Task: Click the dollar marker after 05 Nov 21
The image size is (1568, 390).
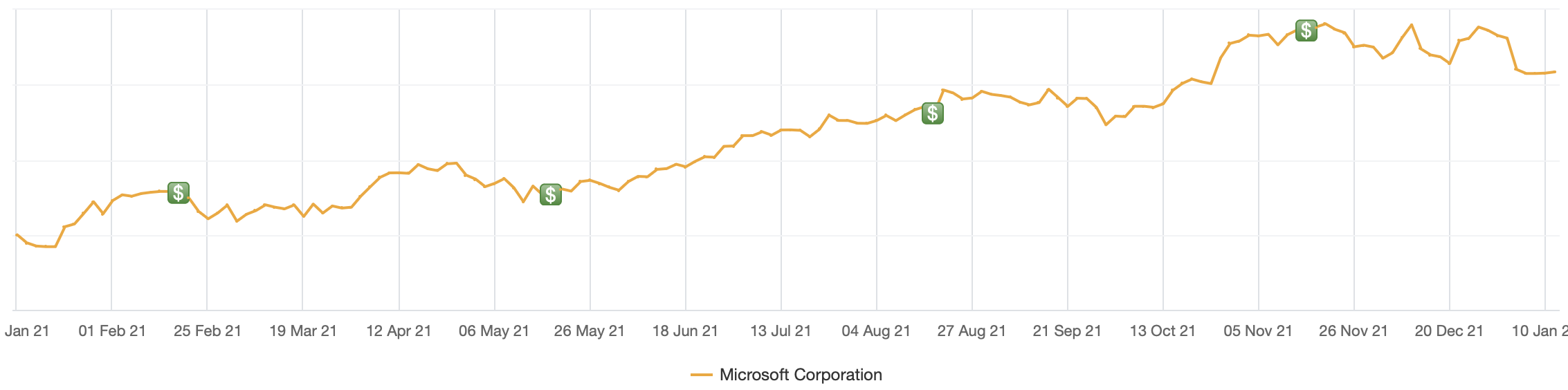Action: coord(1306,30)
